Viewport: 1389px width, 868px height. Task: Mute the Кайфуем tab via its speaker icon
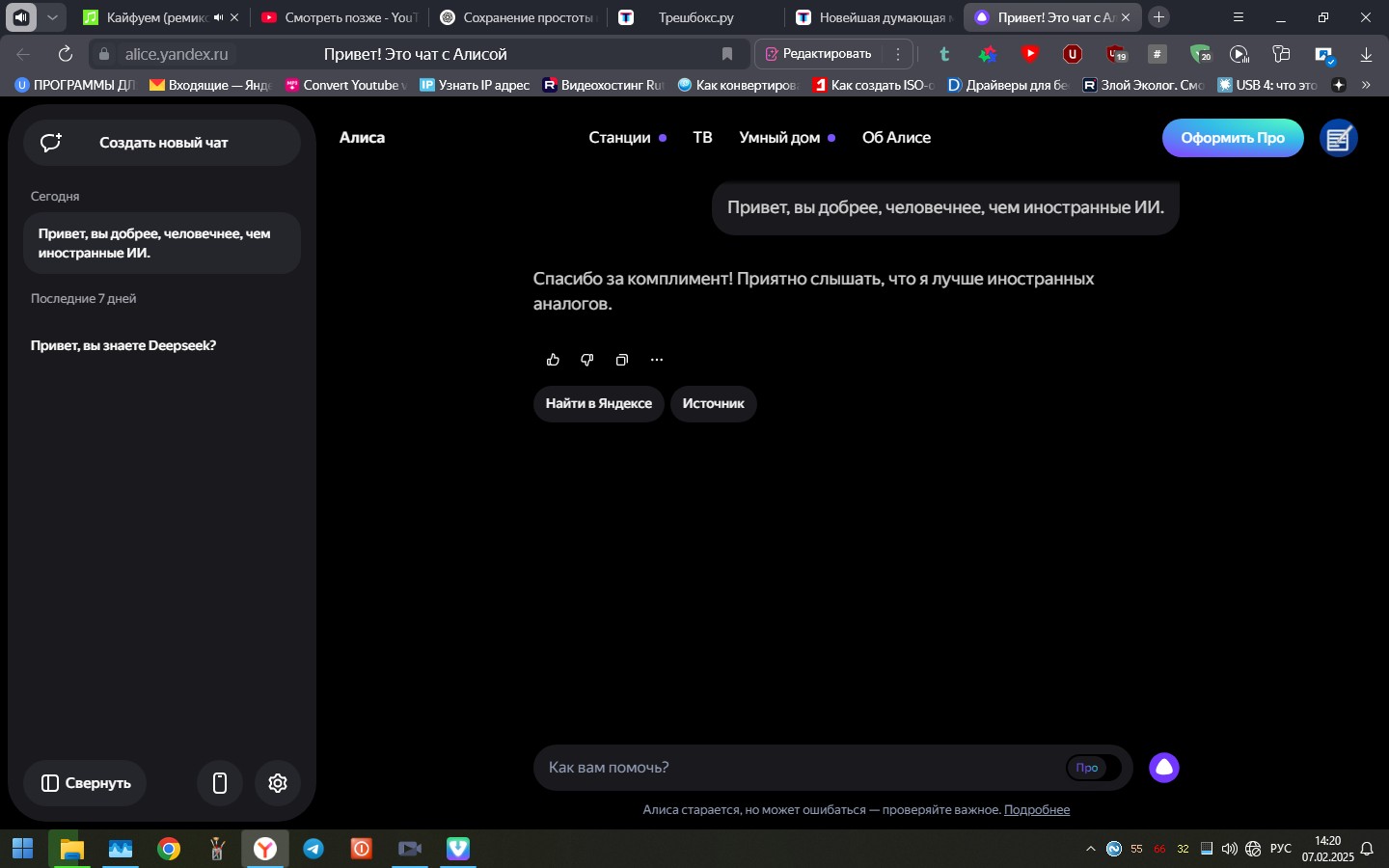point(219,17)
